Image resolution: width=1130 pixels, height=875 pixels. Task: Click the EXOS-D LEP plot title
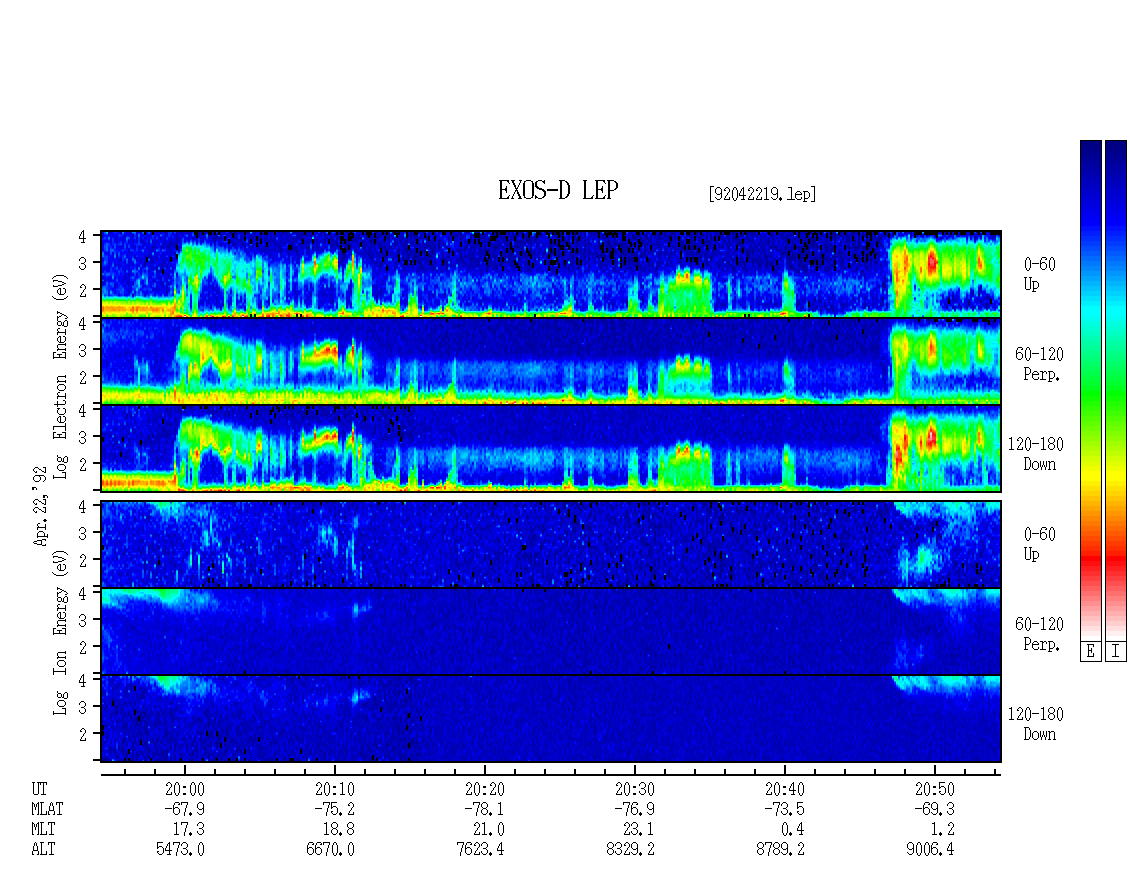558,190
